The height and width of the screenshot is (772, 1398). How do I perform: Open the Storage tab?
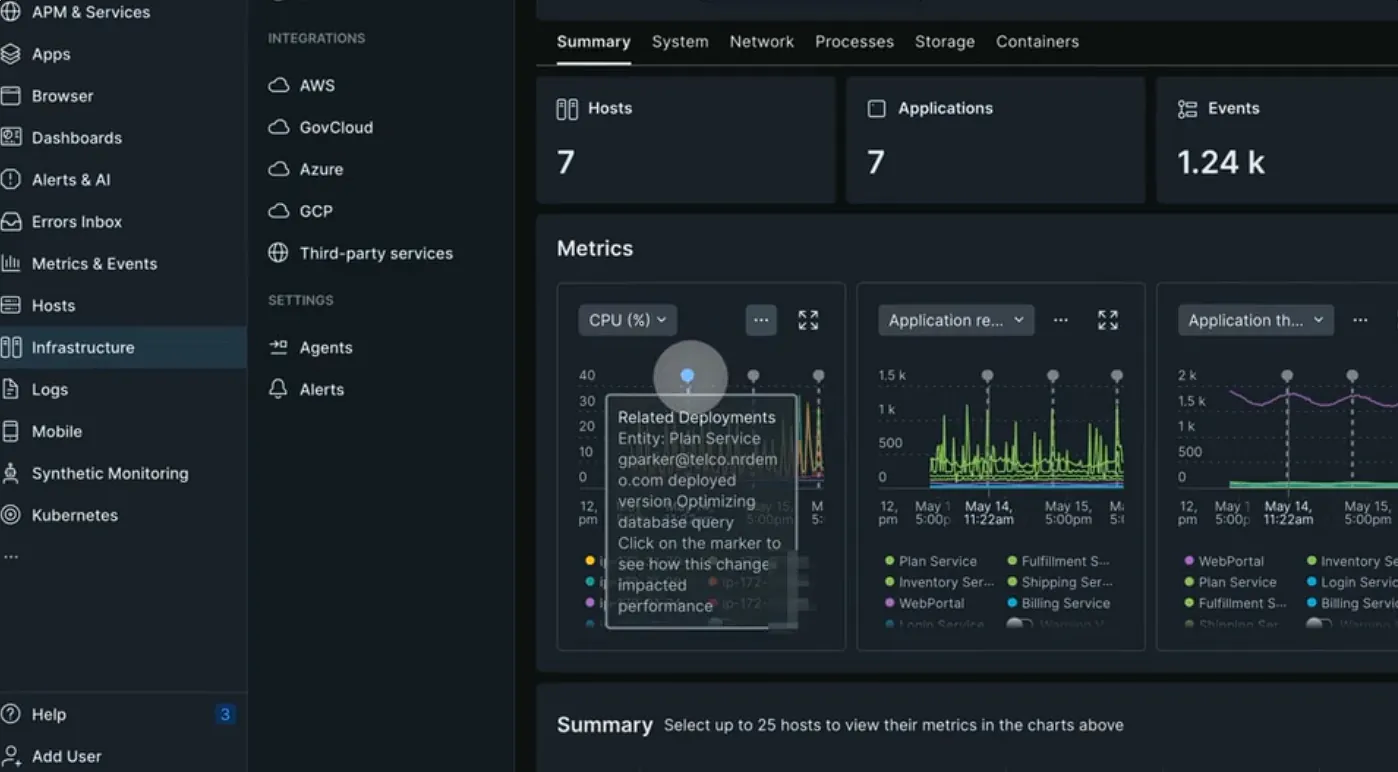point(945,42)
